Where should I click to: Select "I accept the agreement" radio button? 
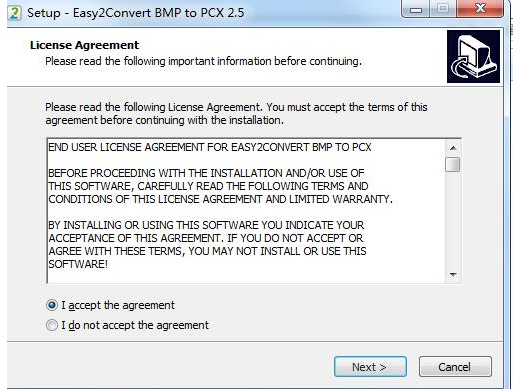click(x=52, y=305)
